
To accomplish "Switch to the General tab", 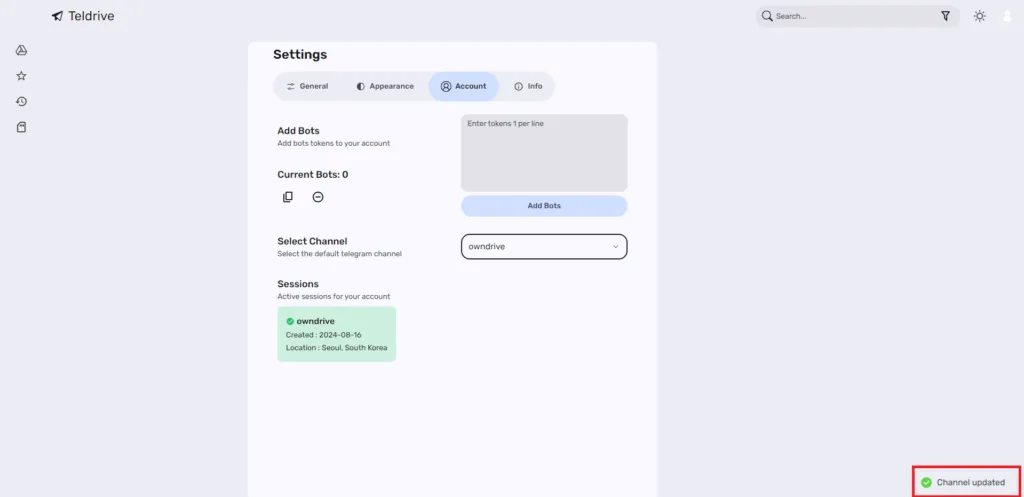I will [x=307, y=86].
